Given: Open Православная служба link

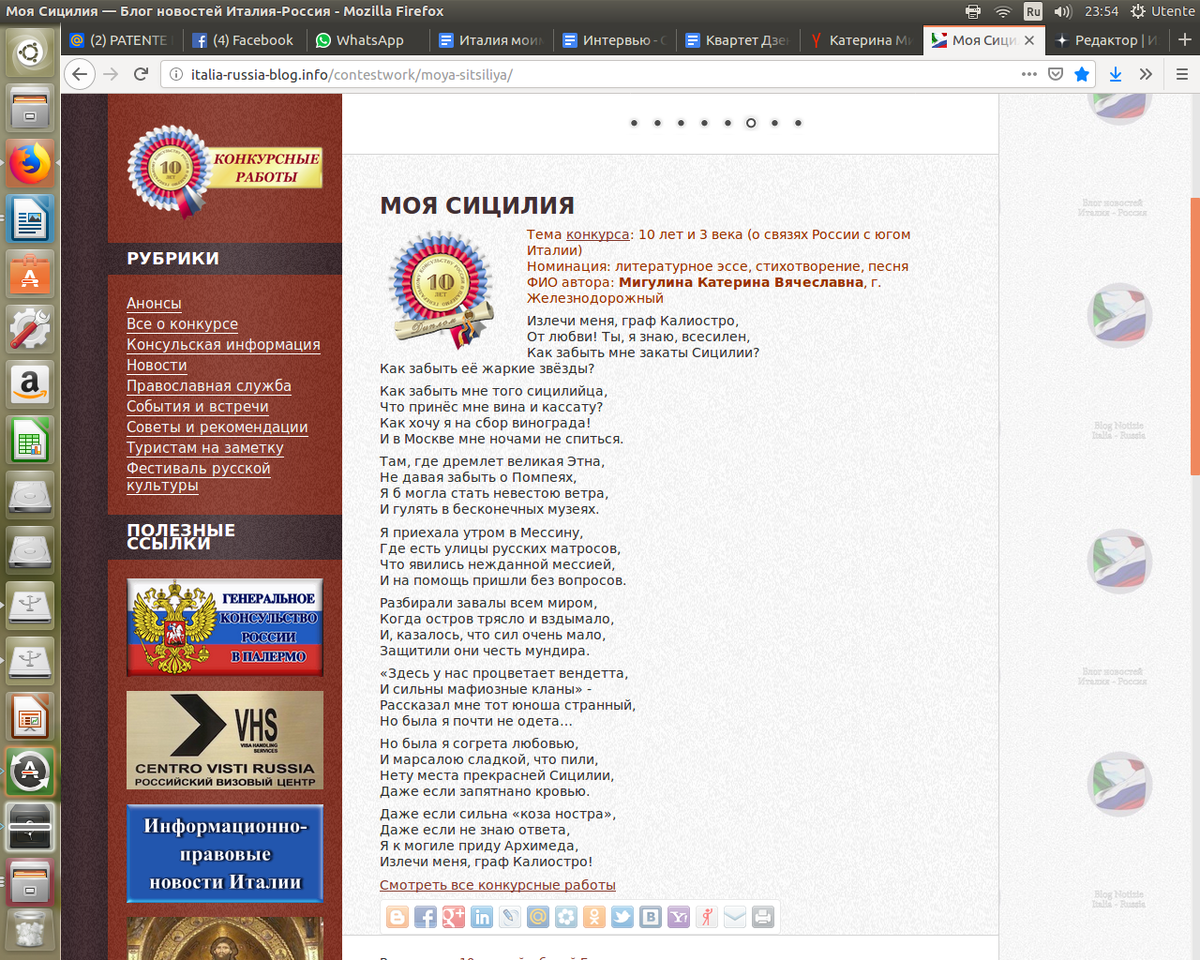Looking at the screenshot, I should point(209,385).
